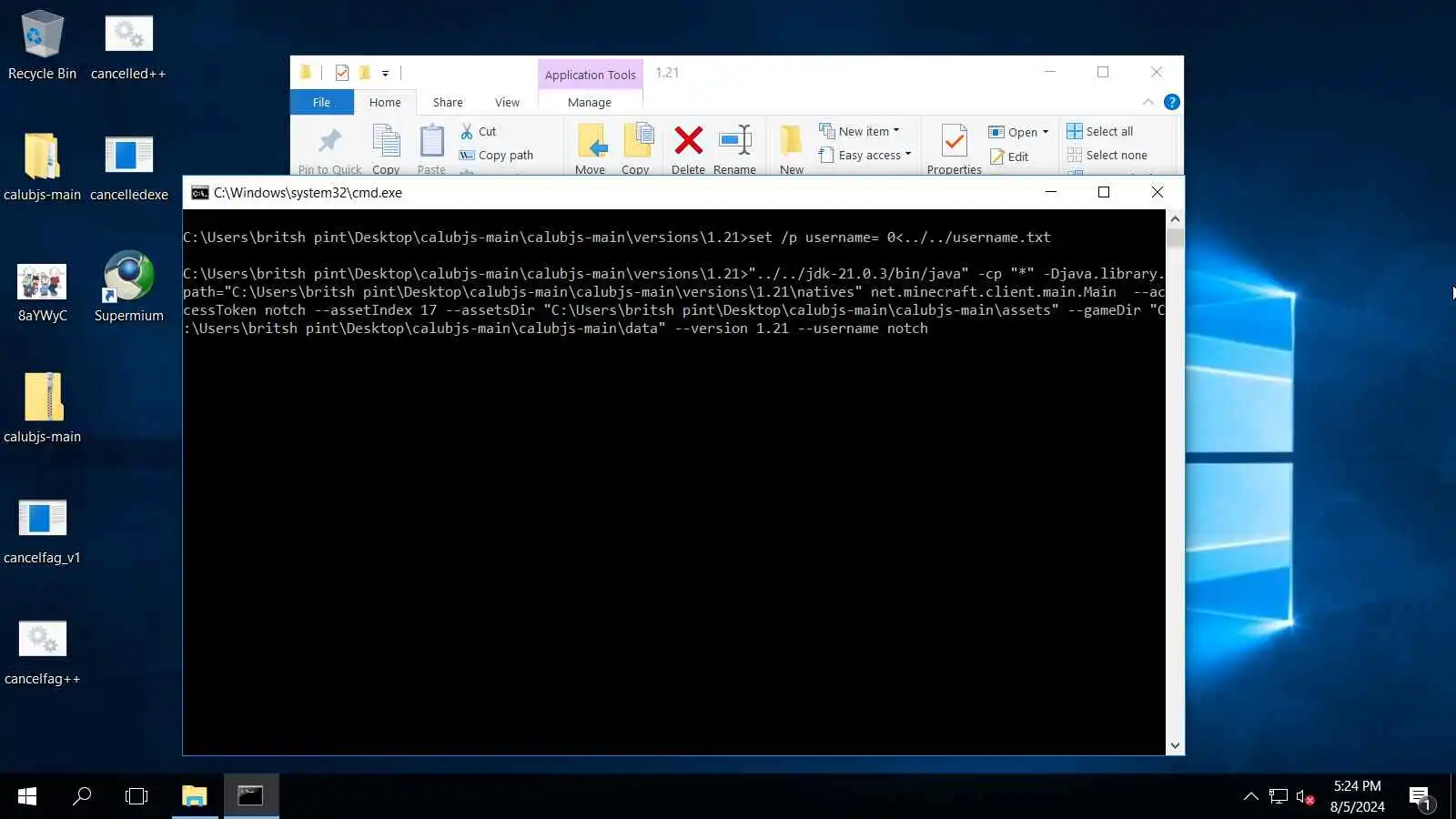
Task: Click Rename in the Explorer ribbon
Action: click(734, 149)
